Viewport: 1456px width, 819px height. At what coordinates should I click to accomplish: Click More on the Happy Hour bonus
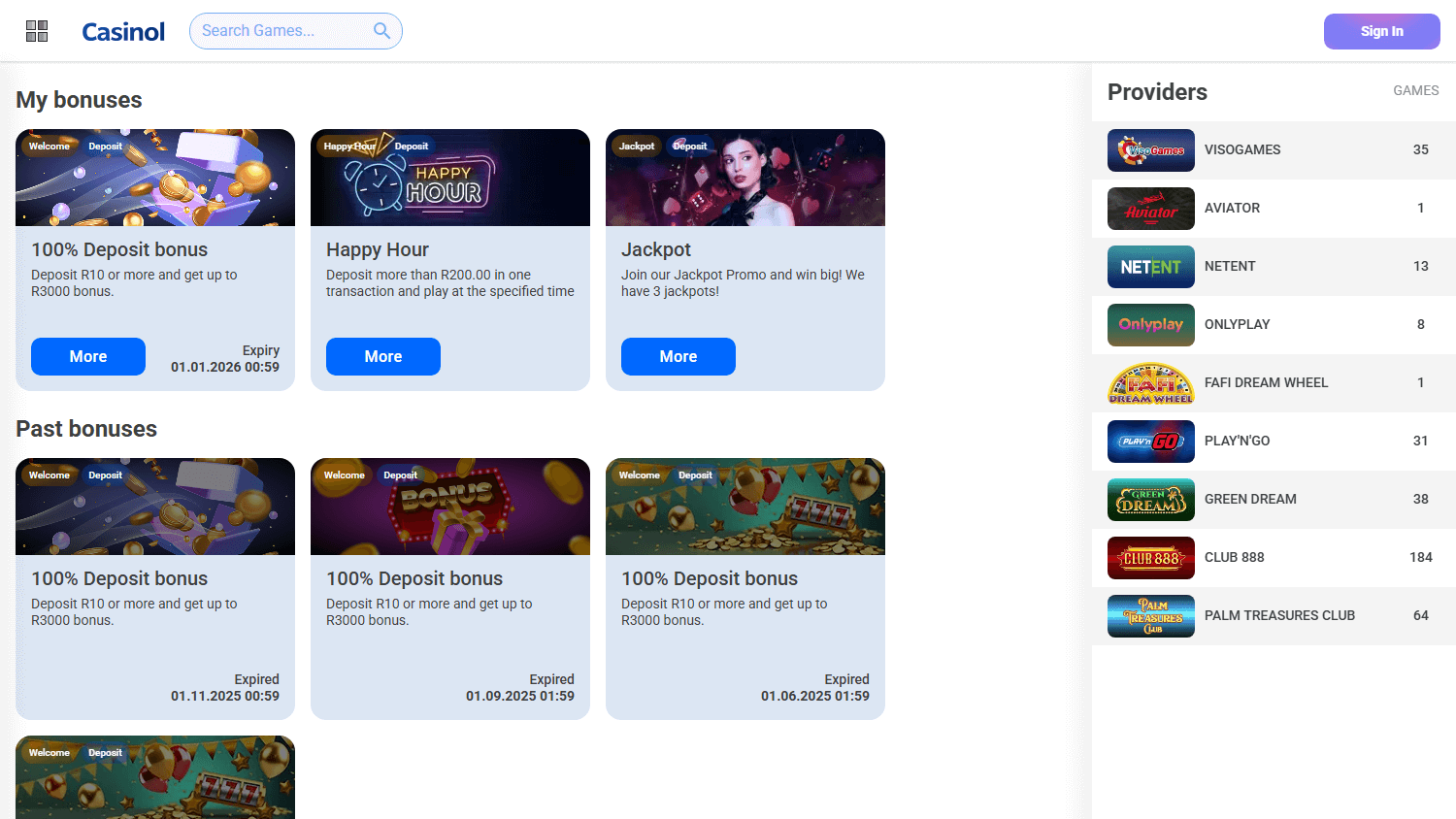pyautogui.click(x=382, y=356)
